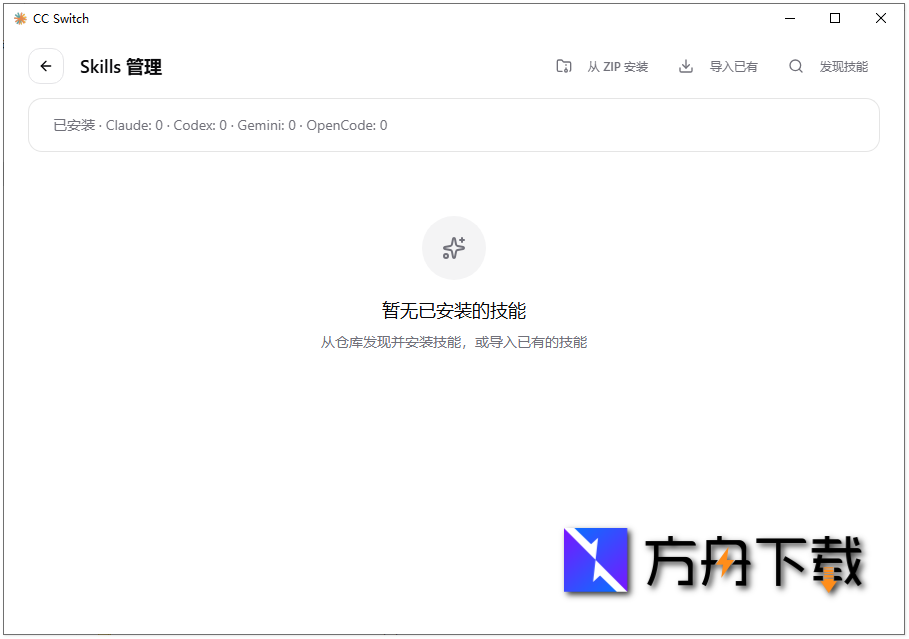Open 从 ZIP 安装 to install a skill
This screenshot has width=909, height=639.
(618, 66)
